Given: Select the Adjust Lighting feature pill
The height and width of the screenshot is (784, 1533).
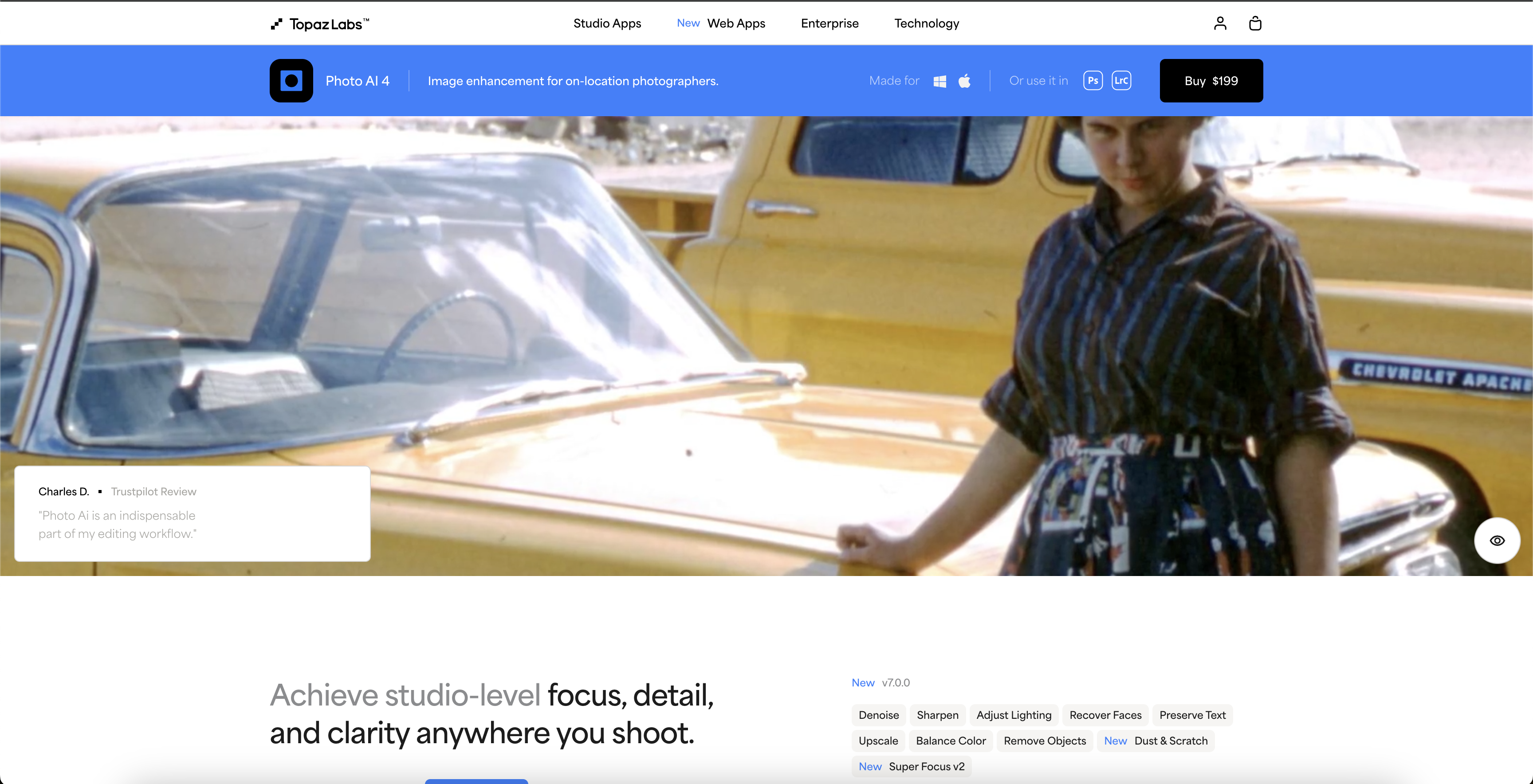Looking at the screenshot, I should coord(1014,715).
